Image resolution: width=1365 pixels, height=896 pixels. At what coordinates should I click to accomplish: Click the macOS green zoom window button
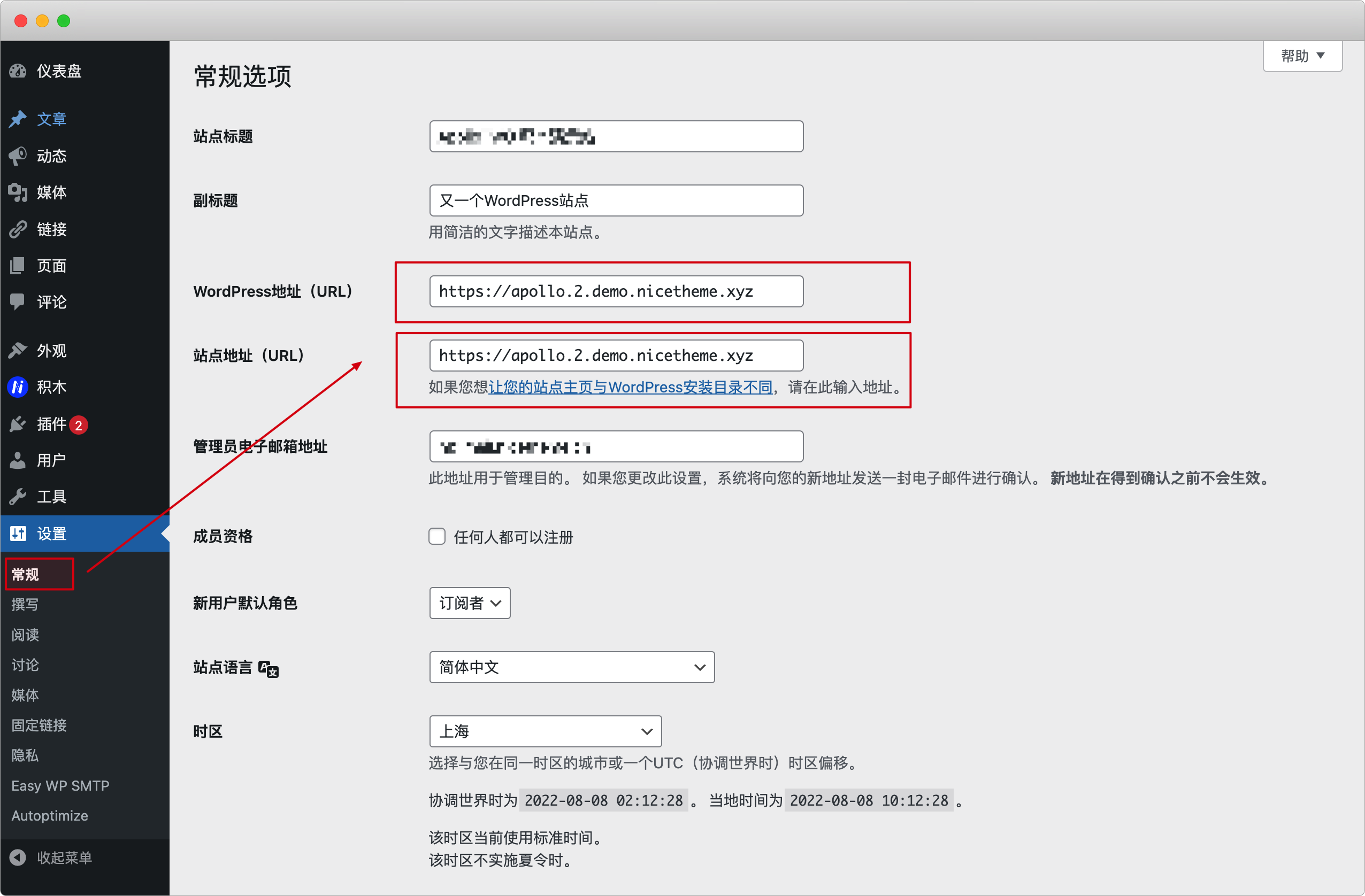64,21
